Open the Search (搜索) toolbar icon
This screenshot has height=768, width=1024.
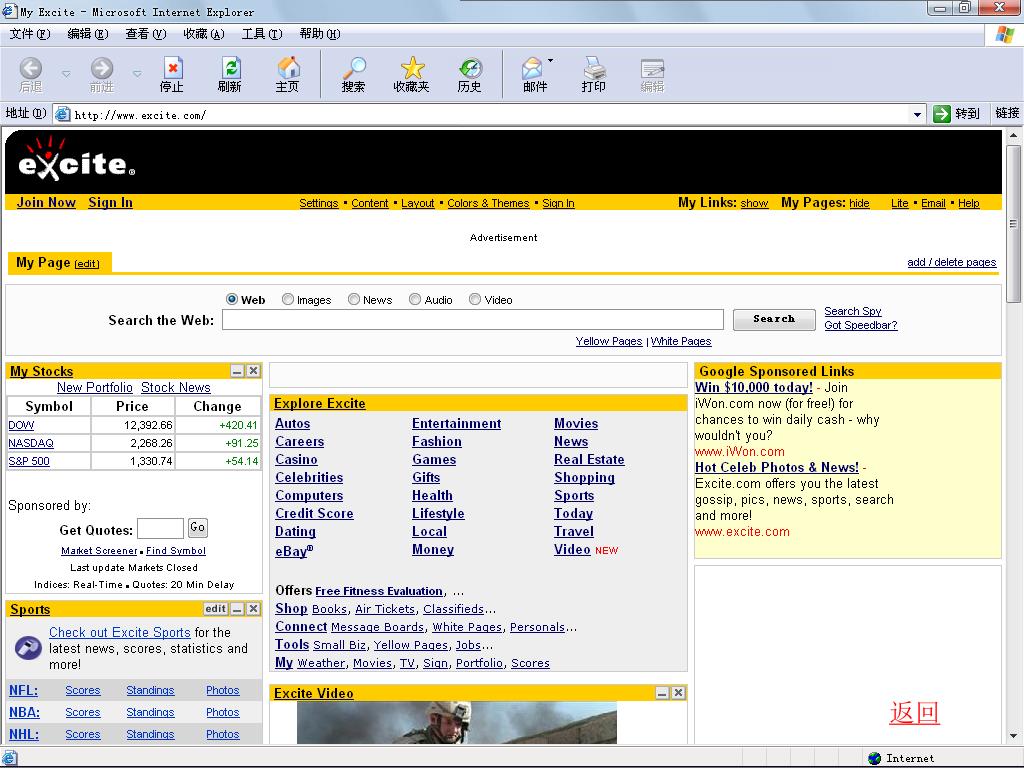pos(354,69)
